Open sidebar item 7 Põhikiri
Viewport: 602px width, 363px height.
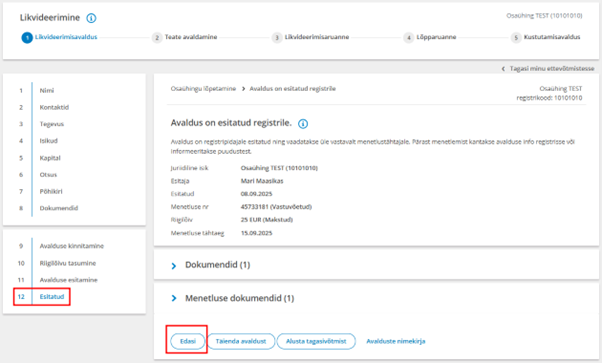point(51,191)
